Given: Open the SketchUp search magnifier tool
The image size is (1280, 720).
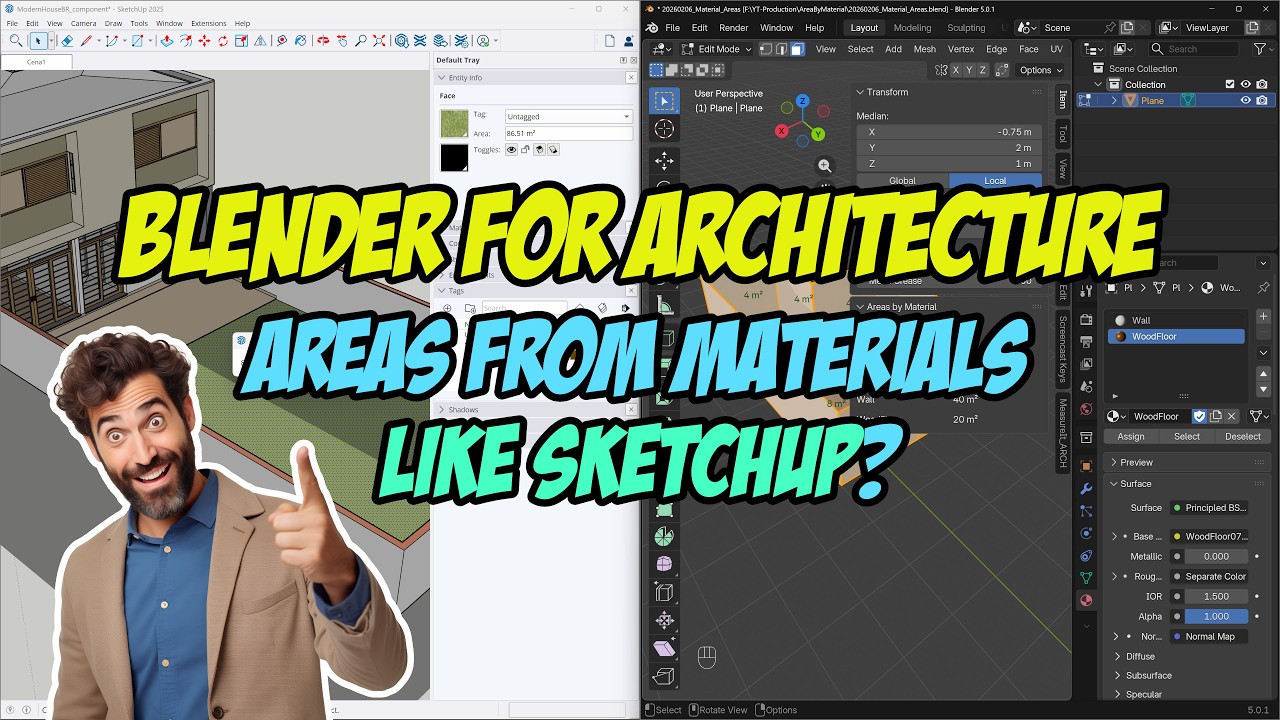Looking at the screenshot, I should [16, 41].
